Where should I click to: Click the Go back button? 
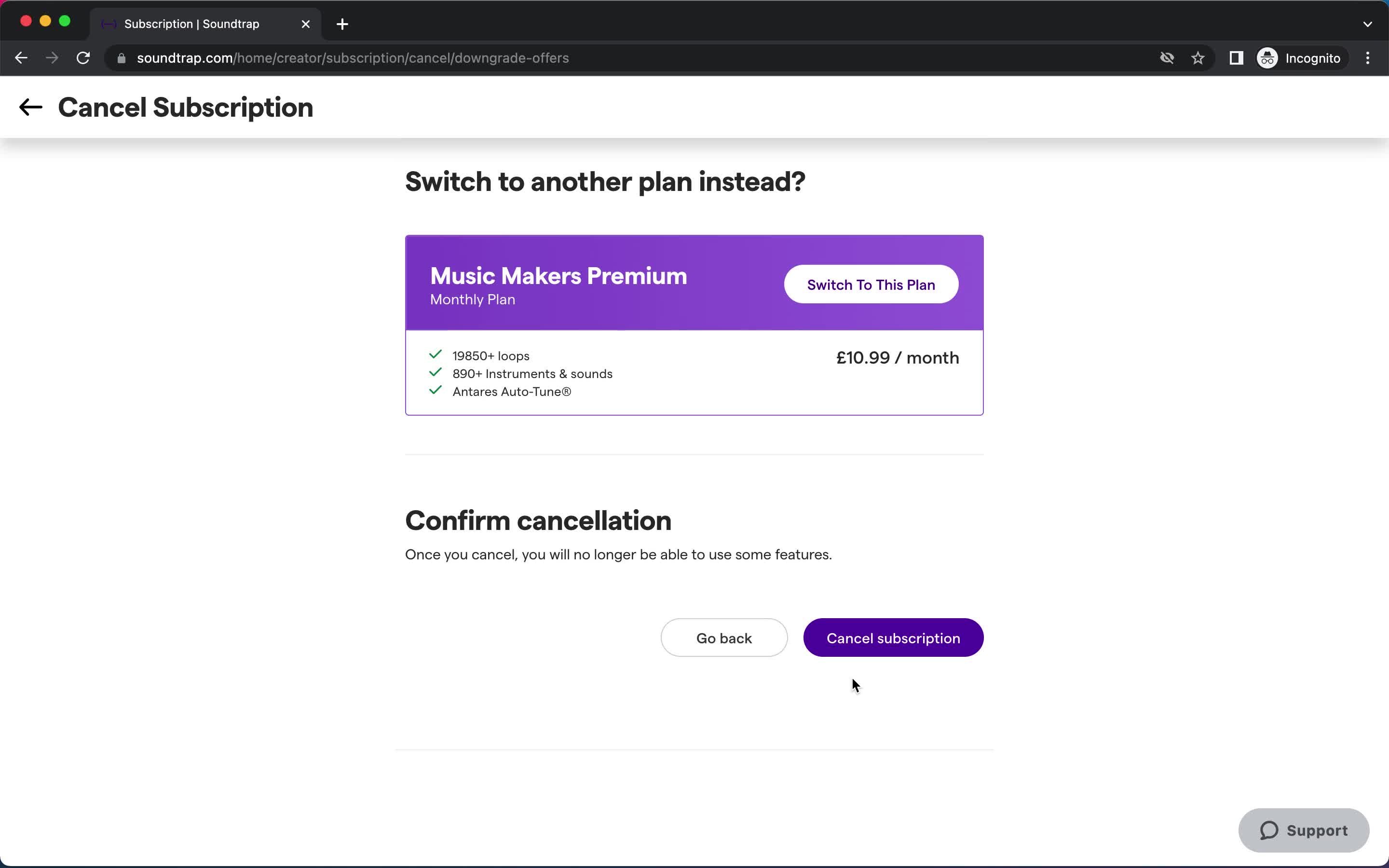click(x=725, y=639)
